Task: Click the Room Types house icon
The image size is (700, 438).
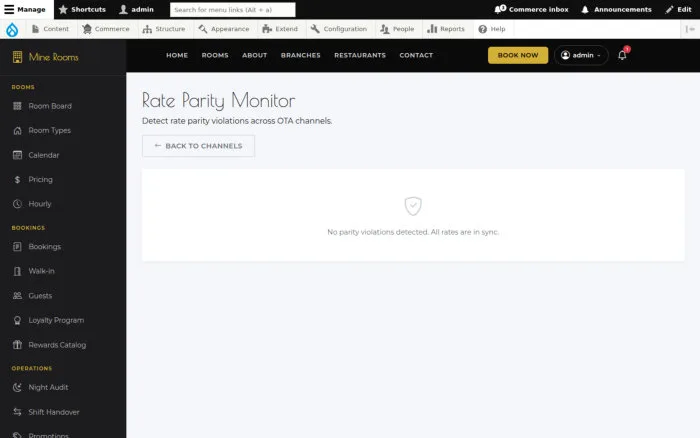Action: click(17, 130)
